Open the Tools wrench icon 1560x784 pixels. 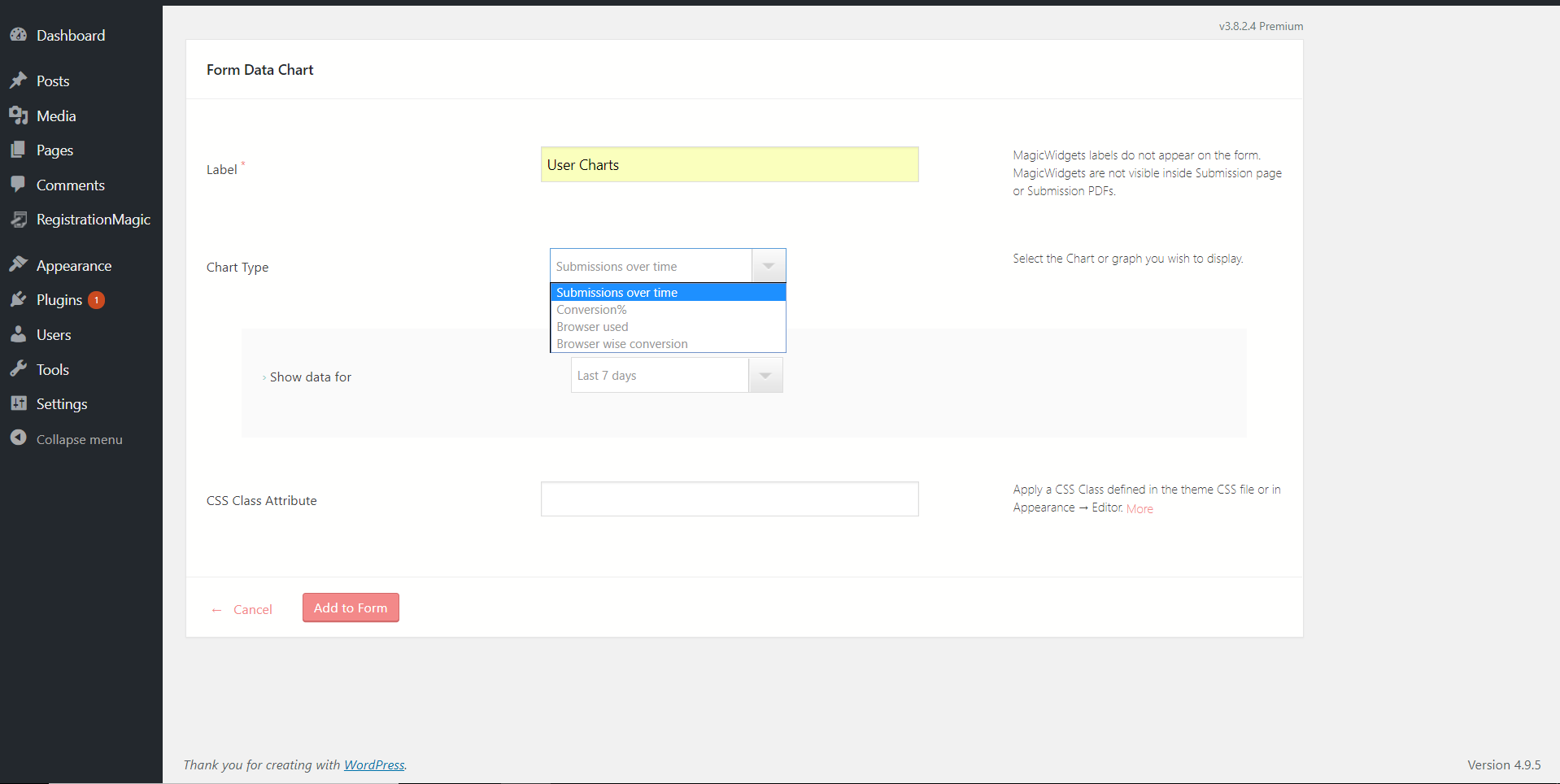pos(20,368)
